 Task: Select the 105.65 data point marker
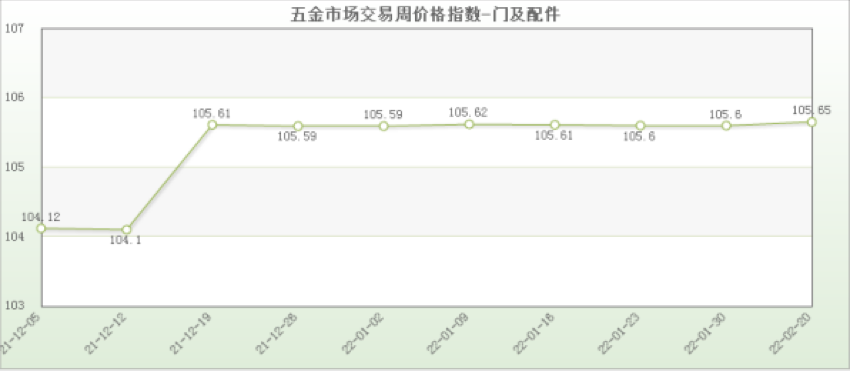tap(812, 122)
